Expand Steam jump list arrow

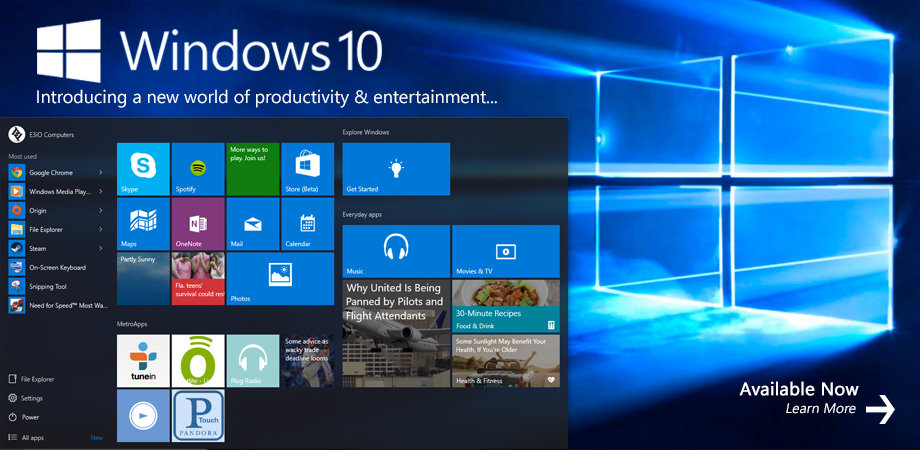[101, 248]
